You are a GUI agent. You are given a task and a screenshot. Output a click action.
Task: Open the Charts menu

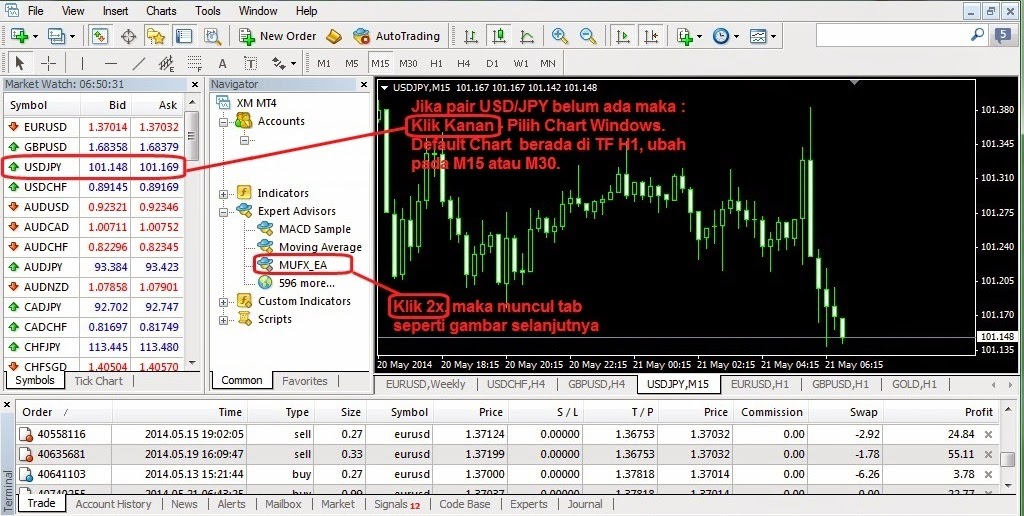coord(161,10)
